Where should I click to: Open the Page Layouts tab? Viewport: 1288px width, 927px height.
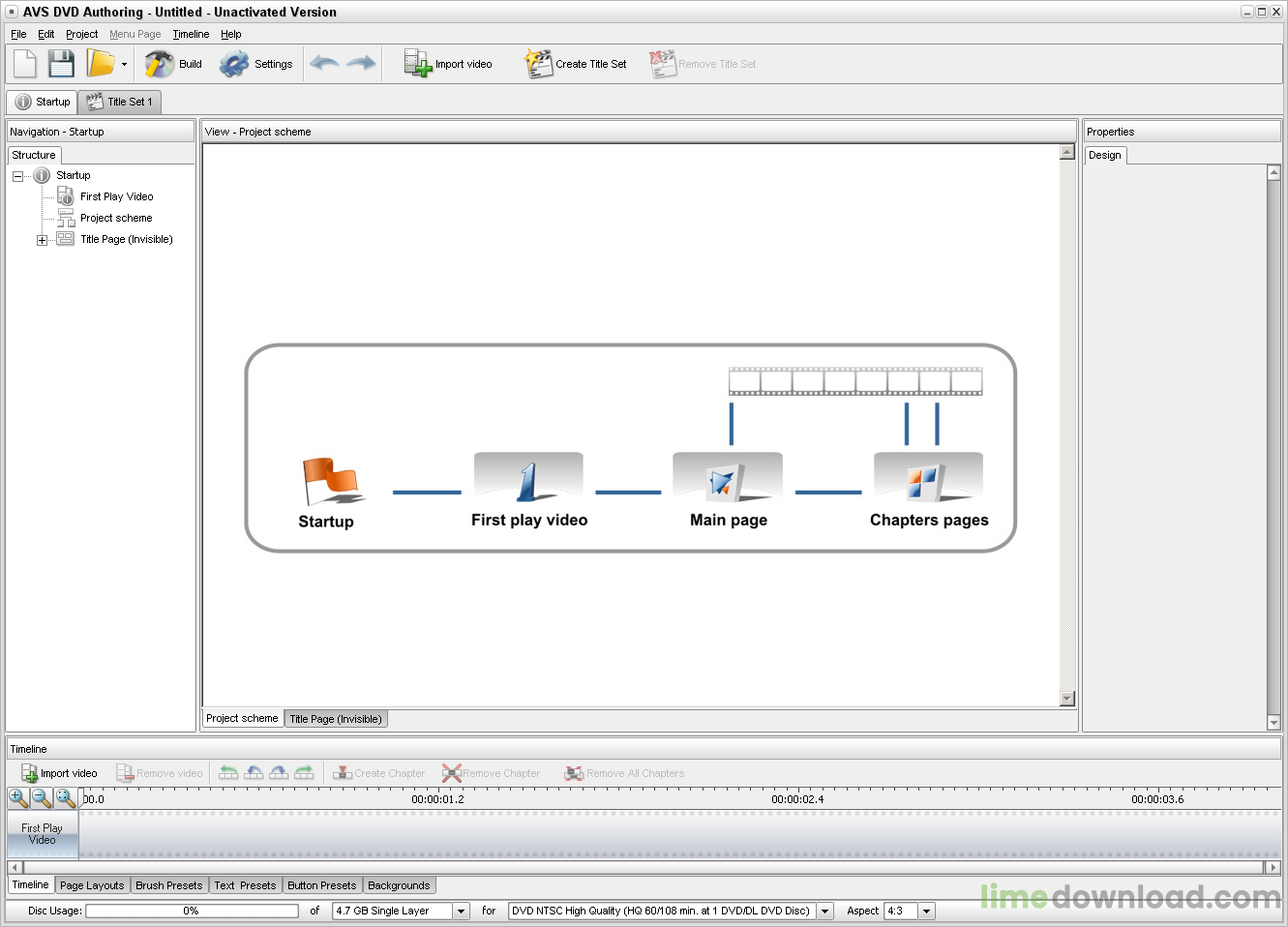point(92,885)
